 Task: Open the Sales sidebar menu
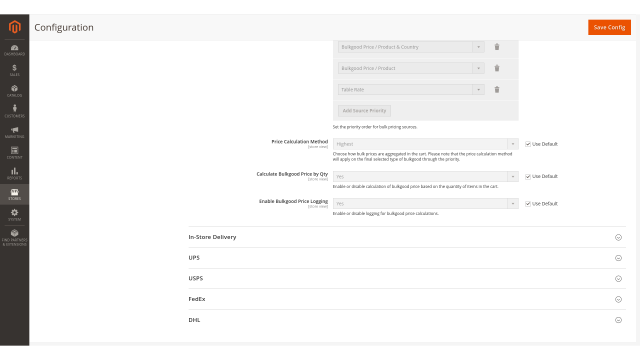[15, 71]
